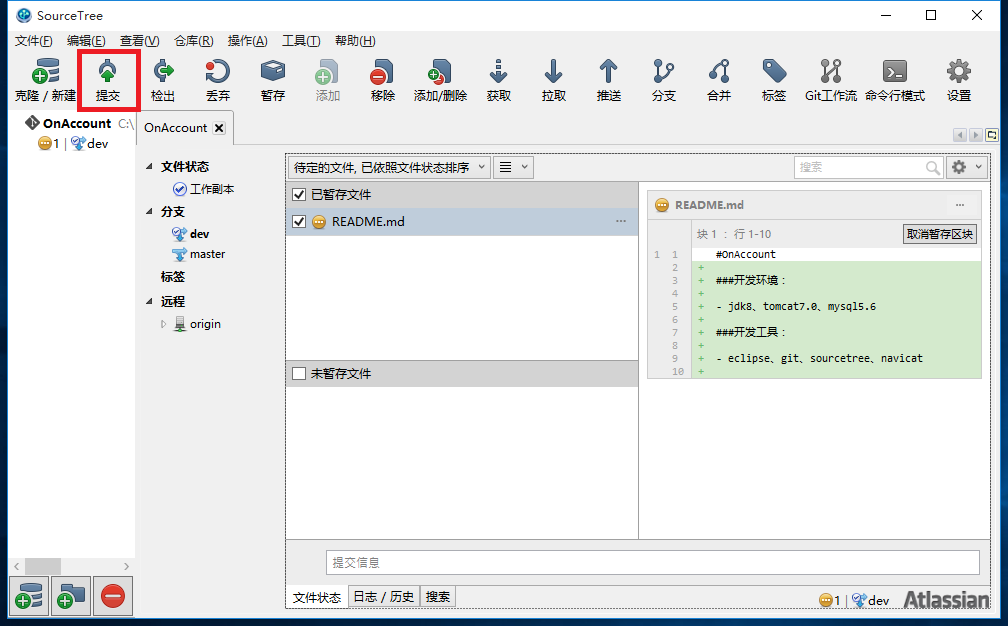
Task: Collapse the 分支 (branches) tree section
Action: pyautogui.click(x=149, y=211)
